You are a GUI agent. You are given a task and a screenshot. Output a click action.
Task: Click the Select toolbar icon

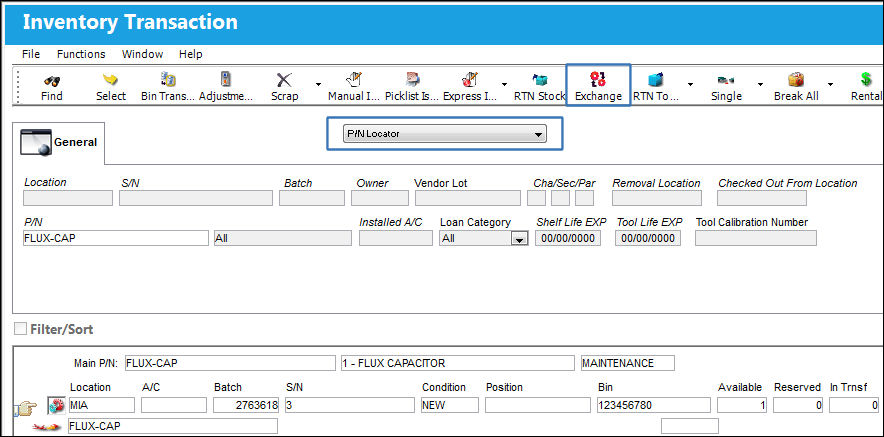coord(110,80)
